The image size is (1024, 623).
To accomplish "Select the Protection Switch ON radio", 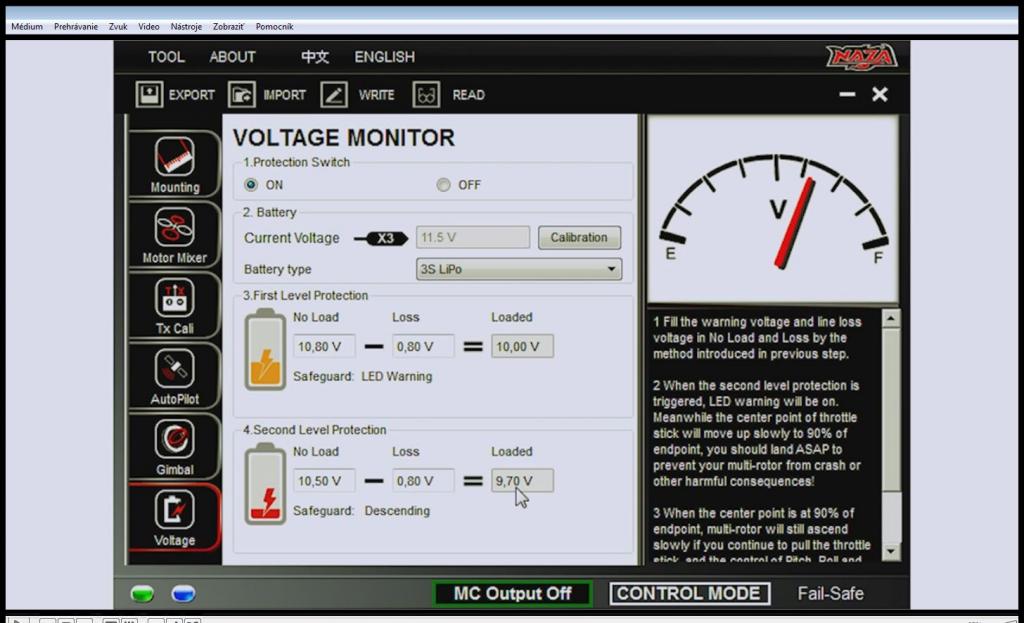I will tap(251, 185).
